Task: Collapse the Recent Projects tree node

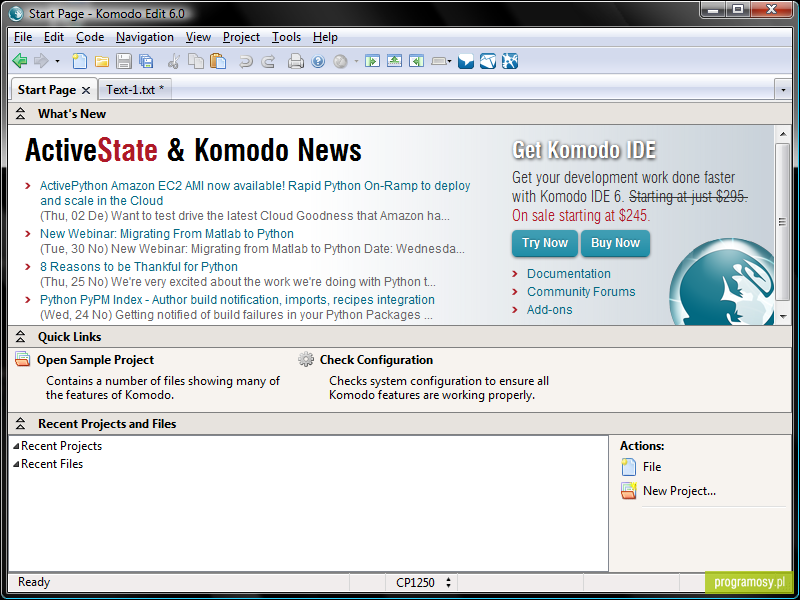Action: pyautogui.click(x=16, y=446)
